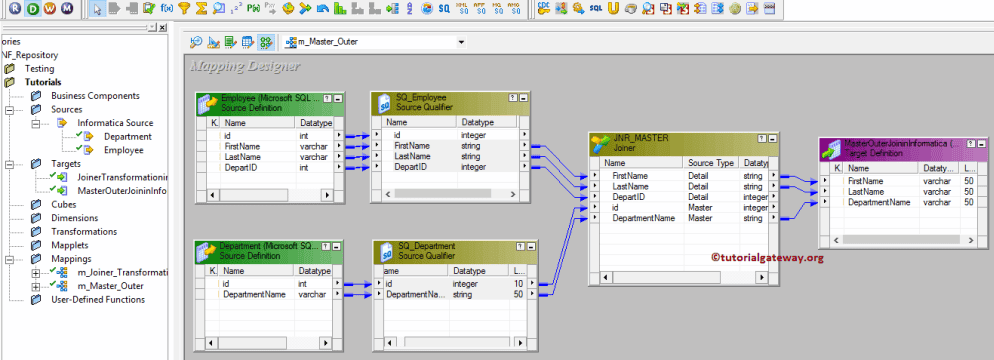The height and width of the screenshot is (360, 994).
Task: Select the Mapplets folder
Action: point(70,245)
